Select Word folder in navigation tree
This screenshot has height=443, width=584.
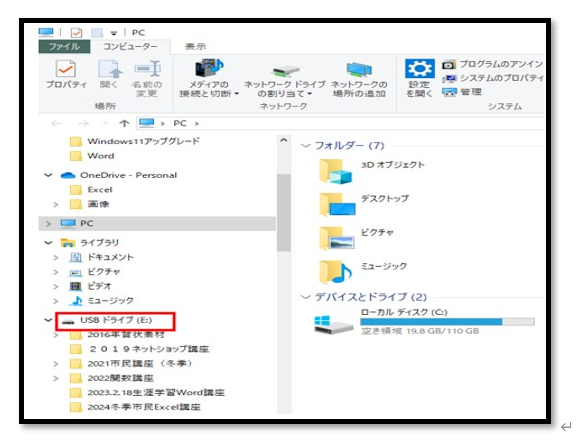coord(92,156)
